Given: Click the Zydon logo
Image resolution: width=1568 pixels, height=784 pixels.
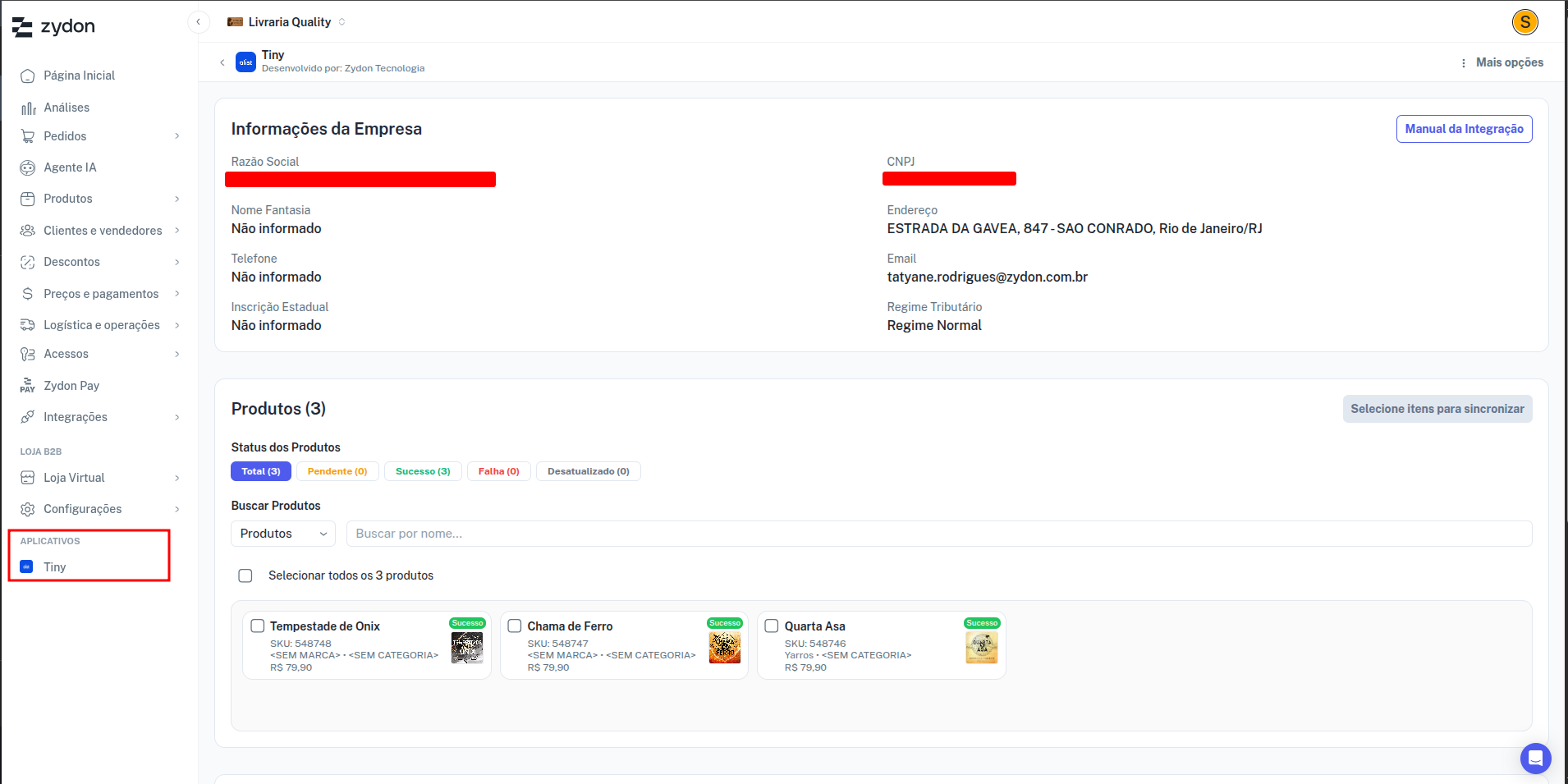Looking at the screenshot, I should click(53, 26).
